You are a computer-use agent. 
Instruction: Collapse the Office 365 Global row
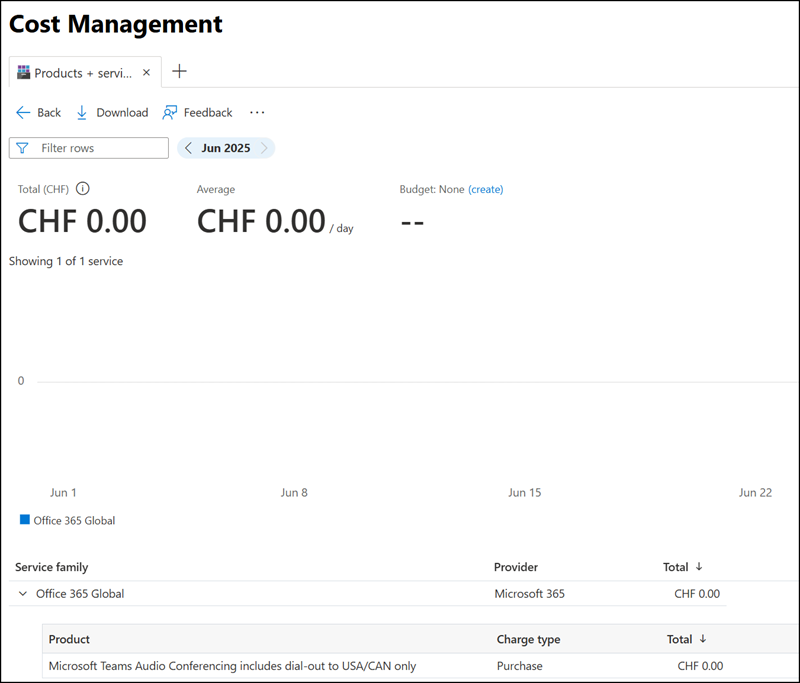(22, 594)
